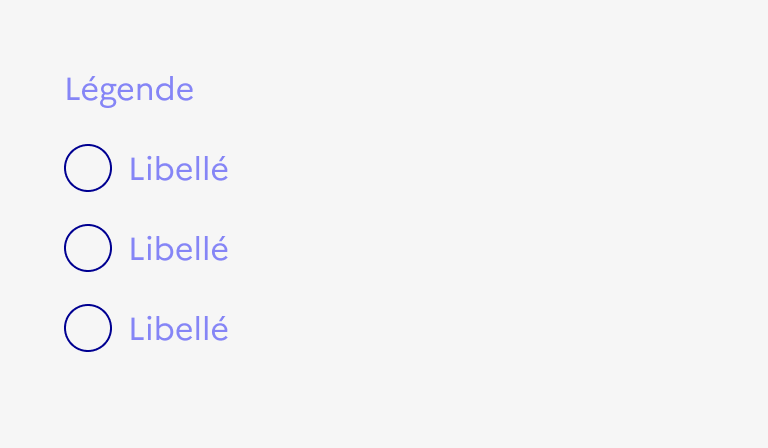The image size is (768, 448).
Task: Activate the blue circle beside the second Libellé
Action: pyautogui.click(x=88, y=248)
